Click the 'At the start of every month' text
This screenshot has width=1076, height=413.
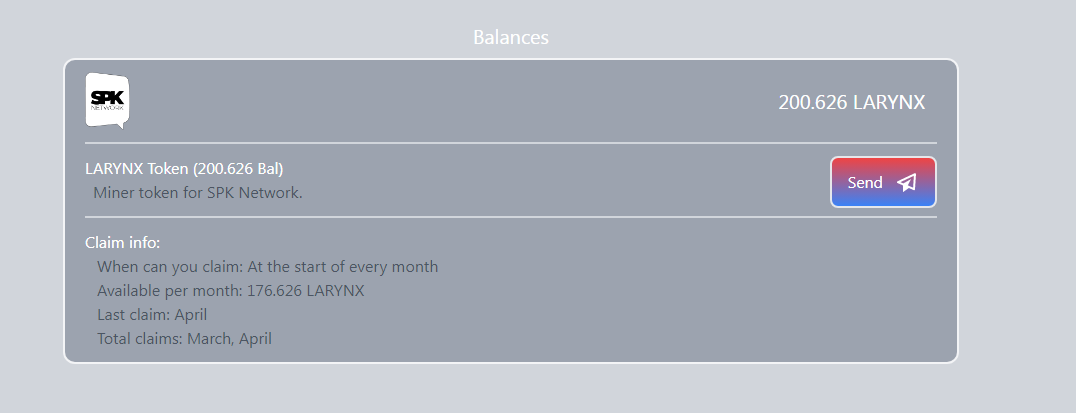click(342, 267)
